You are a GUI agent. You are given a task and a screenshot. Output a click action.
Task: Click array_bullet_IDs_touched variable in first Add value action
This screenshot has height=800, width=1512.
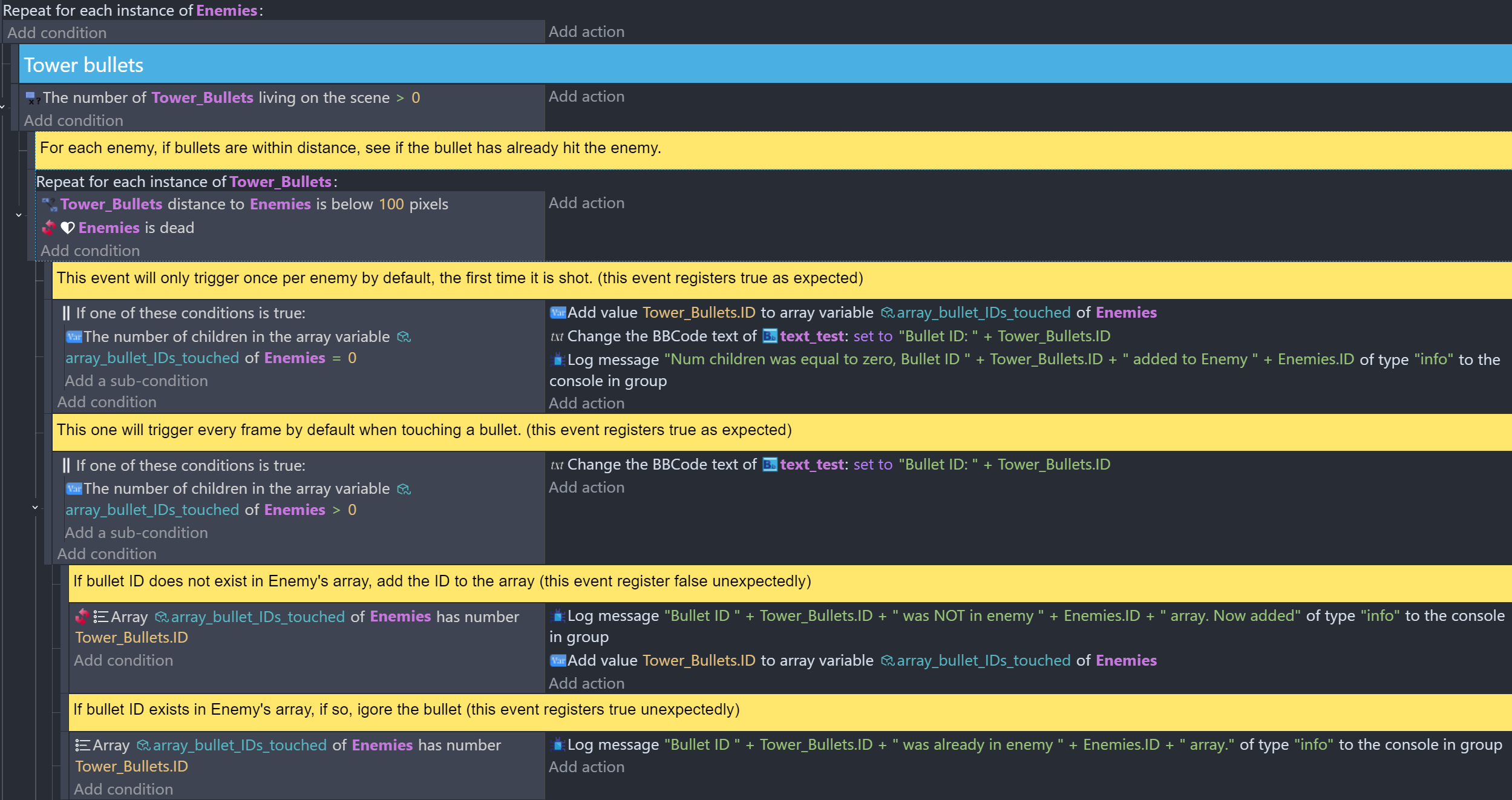coord(983,313)
